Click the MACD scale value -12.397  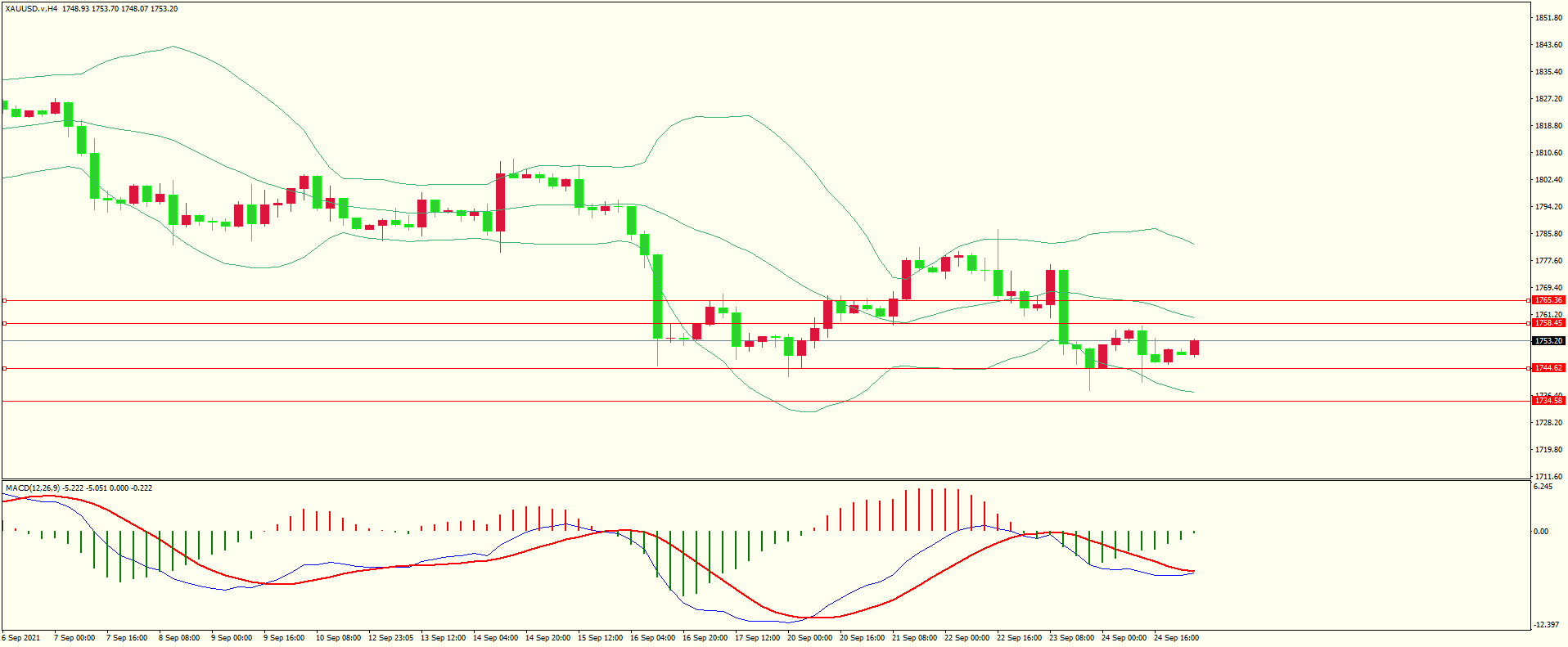click(1546, 624)
